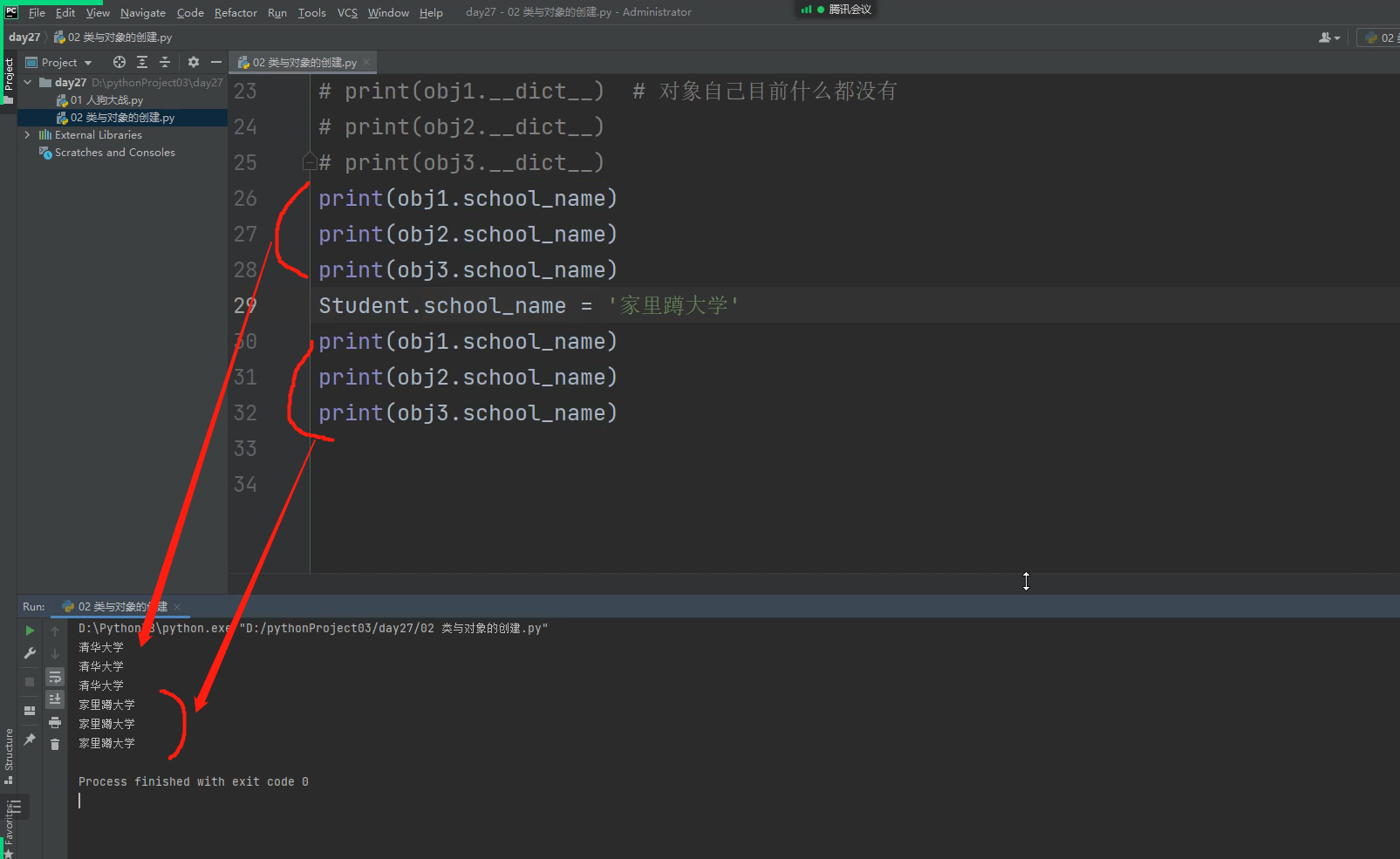Locate opened file with crosshair icon

click(120, 62)
